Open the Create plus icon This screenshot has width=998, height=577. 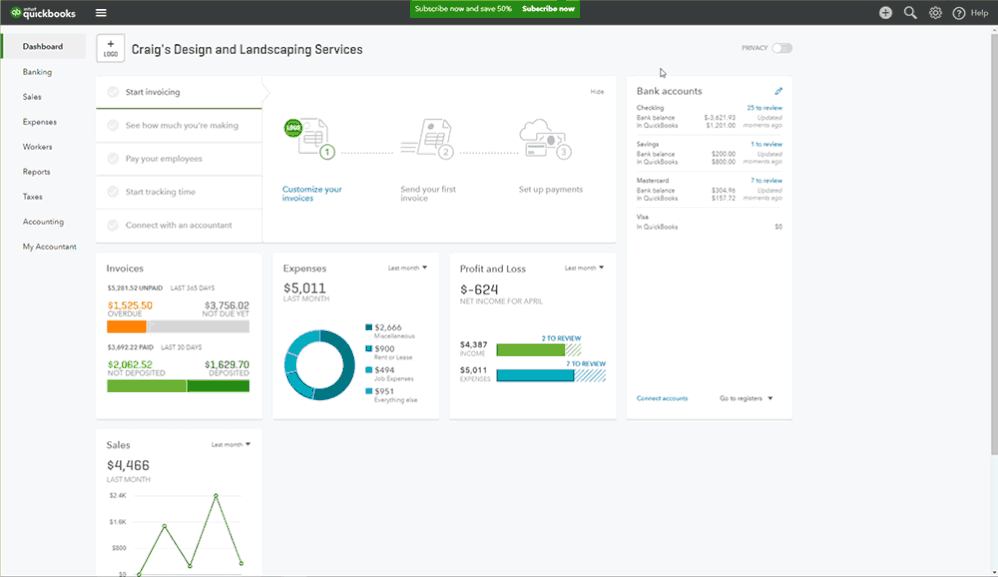885,13
